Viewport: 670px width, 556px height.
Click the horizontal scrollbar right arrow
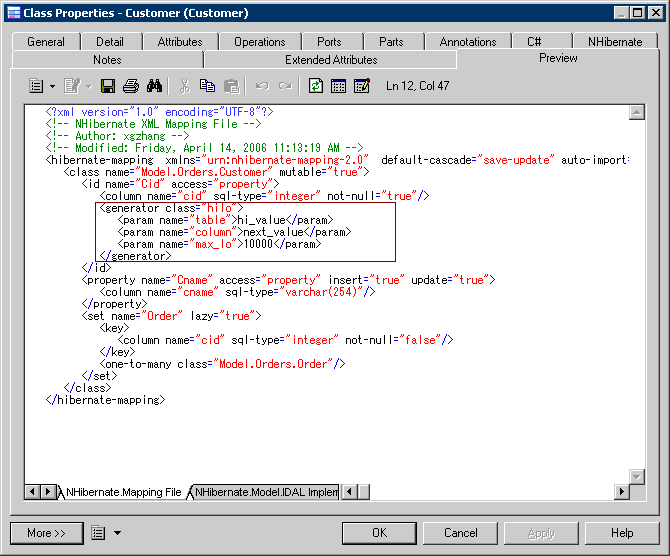click(x=622, y=492)
